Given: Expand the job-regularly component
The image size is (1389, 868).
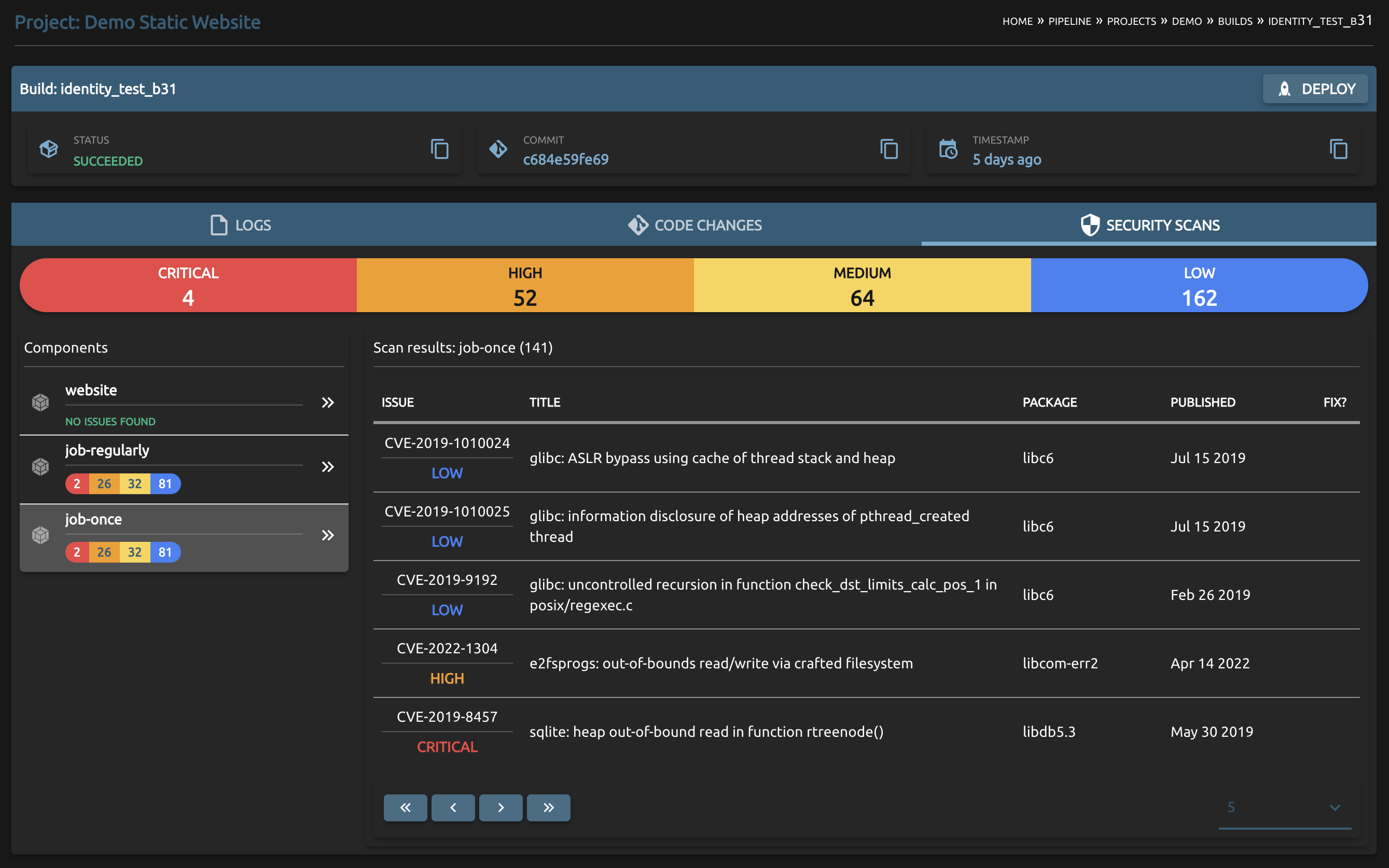Looking at the screenshot, I should (327, 467).
